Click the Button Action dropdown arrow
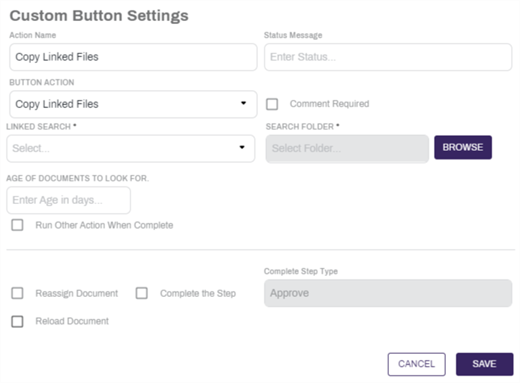 click(244, 103)
